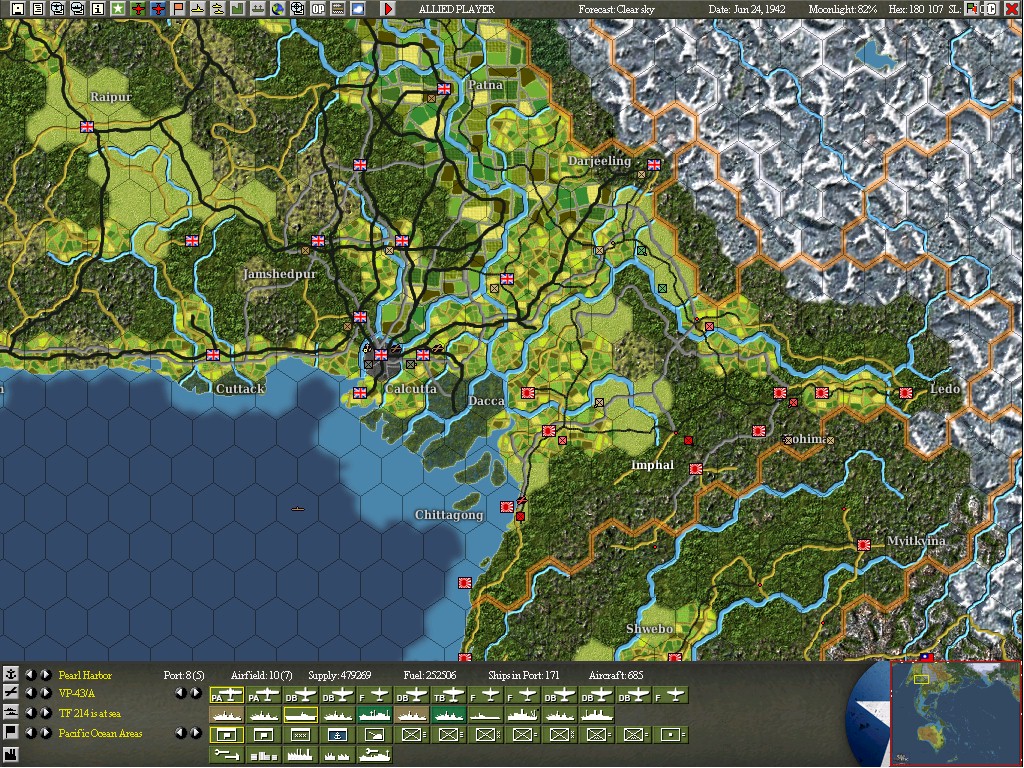The image size is (1024, 768).
Task: Go to next air unit left of VP-43/A
Action: tap(46, 693)
